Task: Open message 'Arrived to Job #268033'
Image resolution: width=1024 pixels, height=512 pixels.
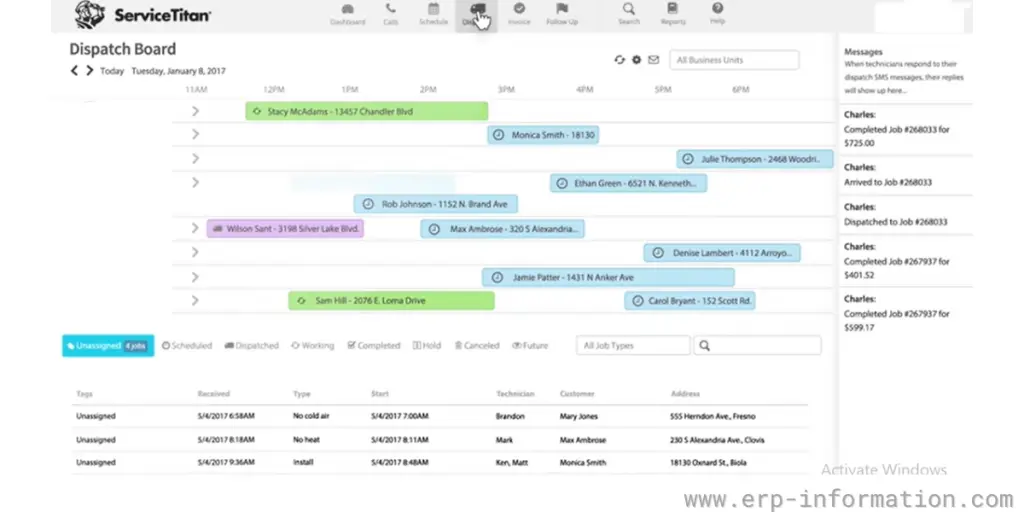Action: [888, 182]
